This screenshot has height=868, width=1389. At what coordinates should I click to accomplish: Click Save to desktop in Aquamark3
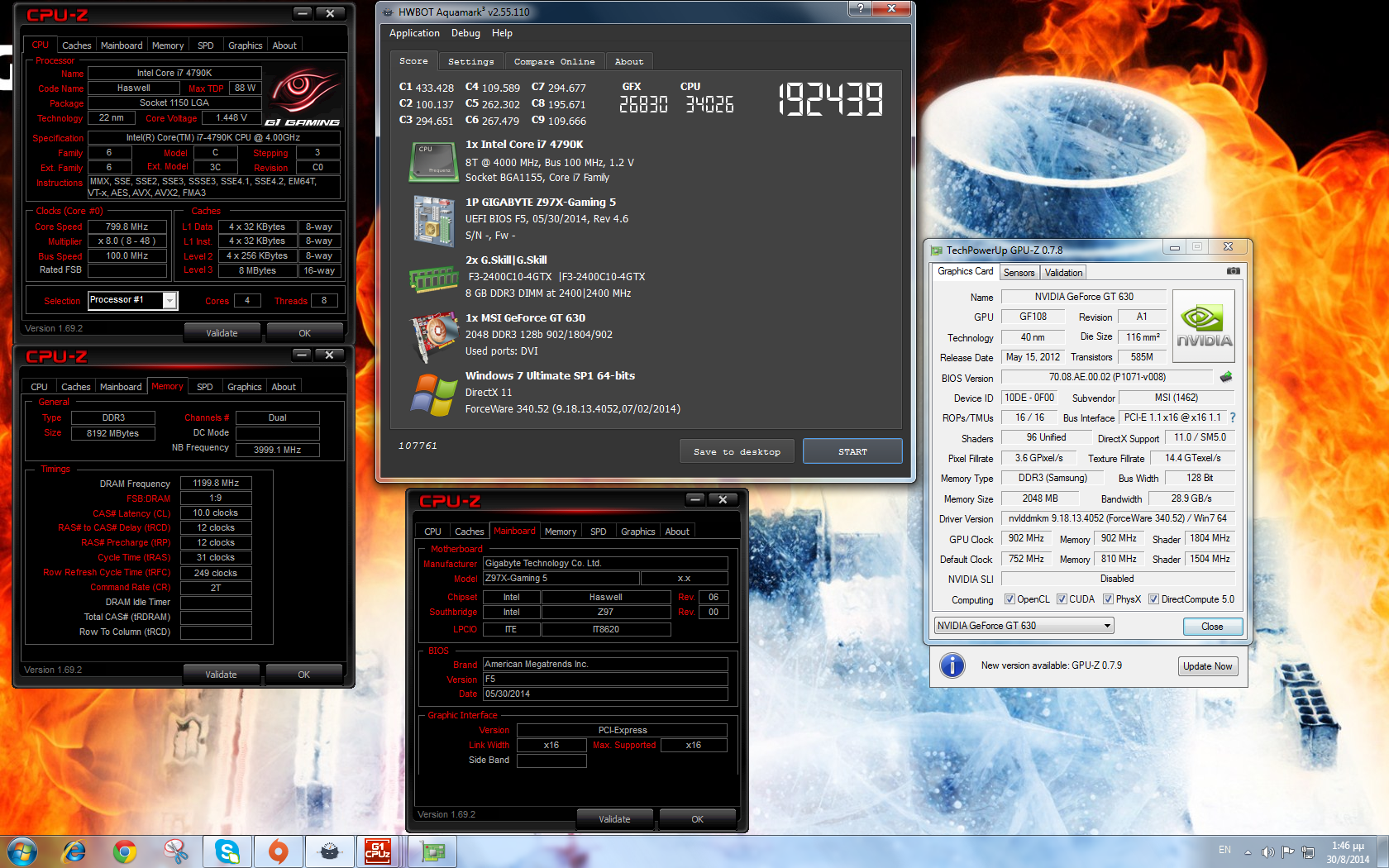pos(737,451)
